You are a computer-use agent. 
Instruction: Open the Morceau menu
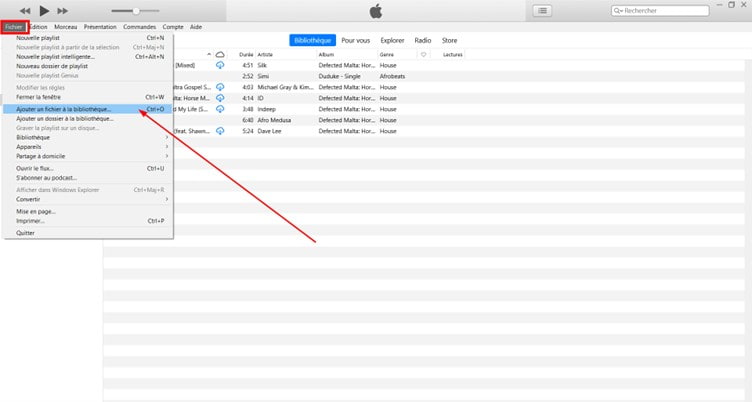pyautogui.click(x=65, y=27)
